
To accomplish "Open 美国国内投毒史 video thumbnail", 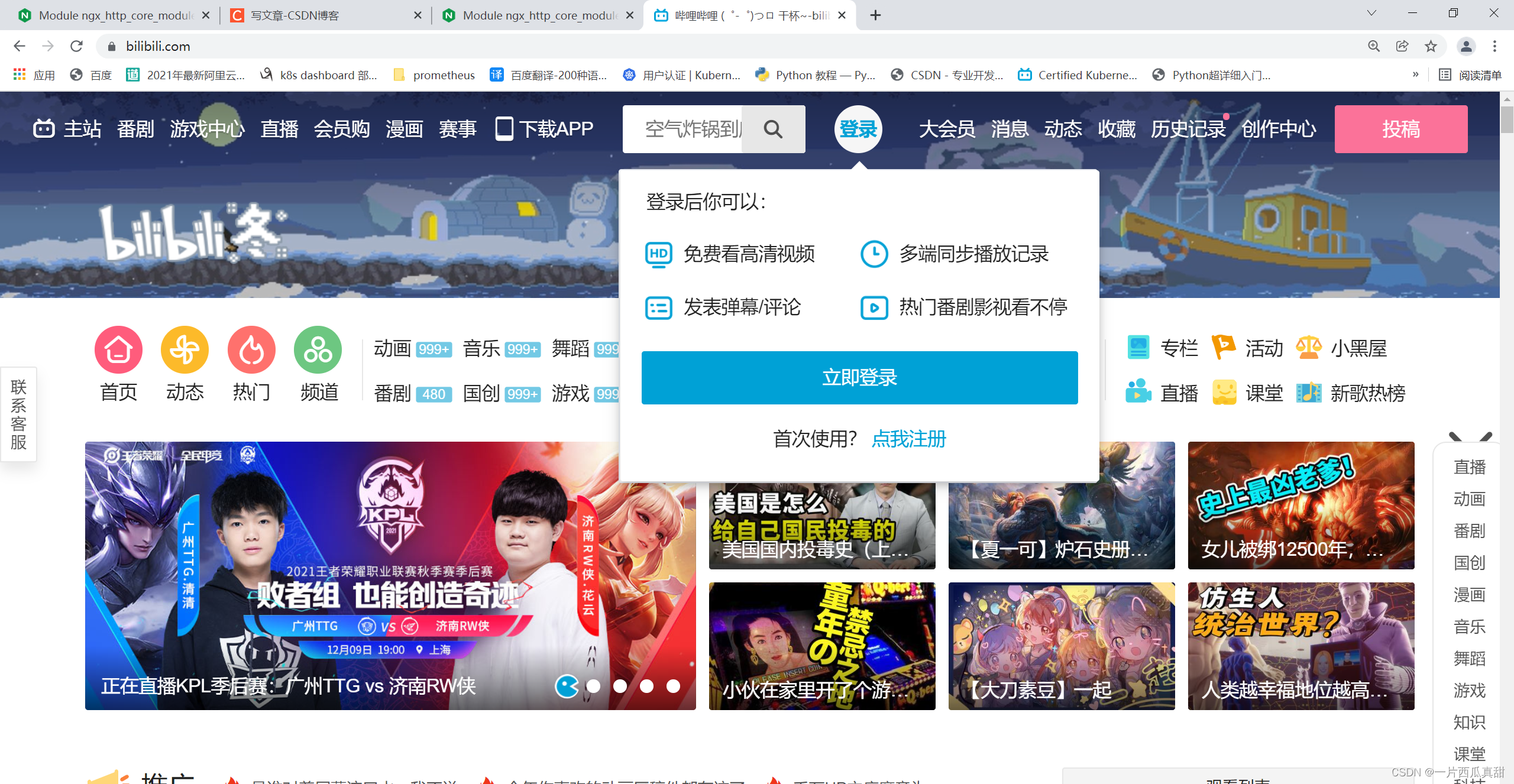I will 822,526.
